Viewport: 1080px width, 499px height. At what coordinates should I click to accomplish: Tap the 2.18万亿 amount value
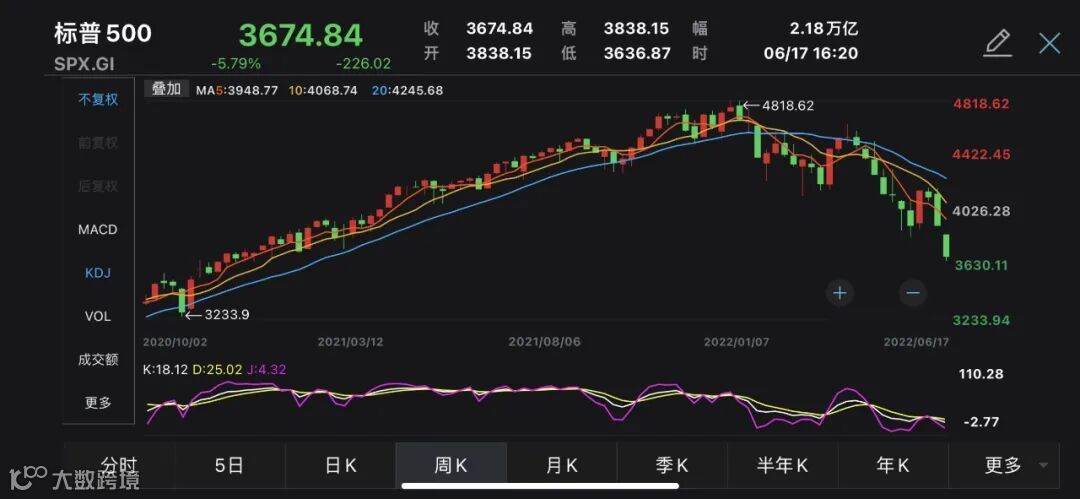(824, 29)
